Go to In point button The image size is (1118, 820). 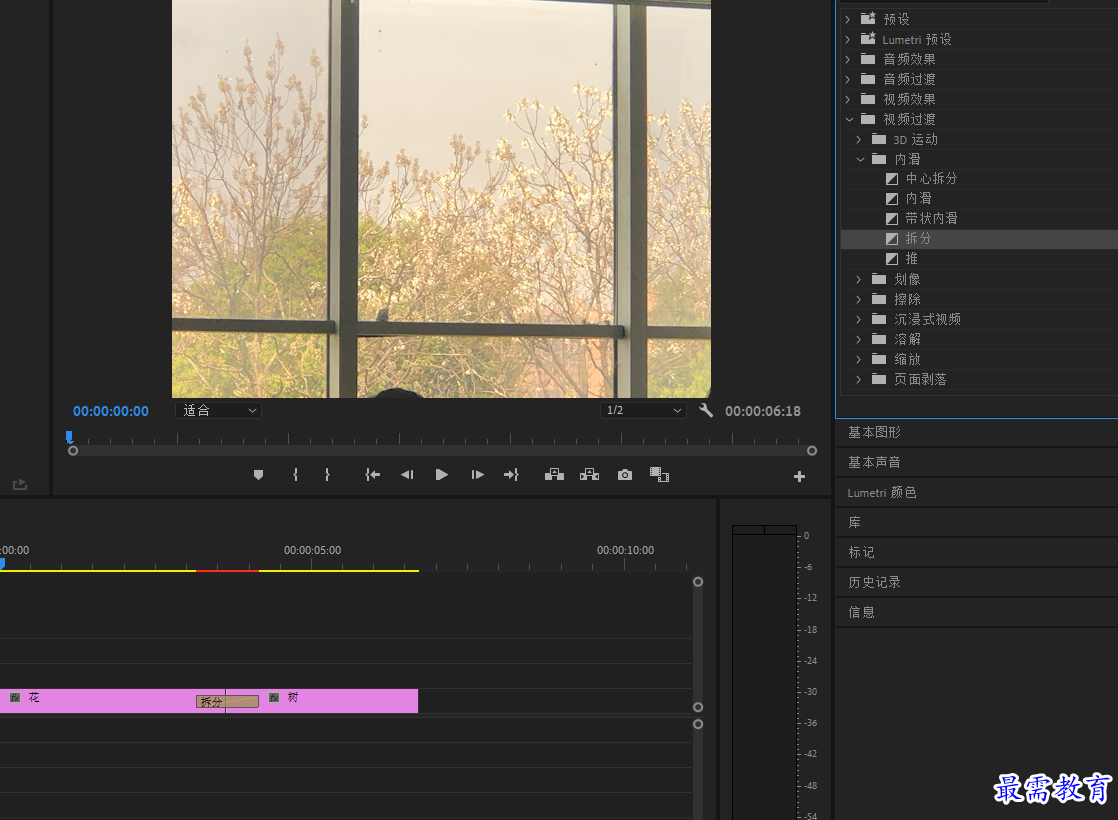click(372, 475)
